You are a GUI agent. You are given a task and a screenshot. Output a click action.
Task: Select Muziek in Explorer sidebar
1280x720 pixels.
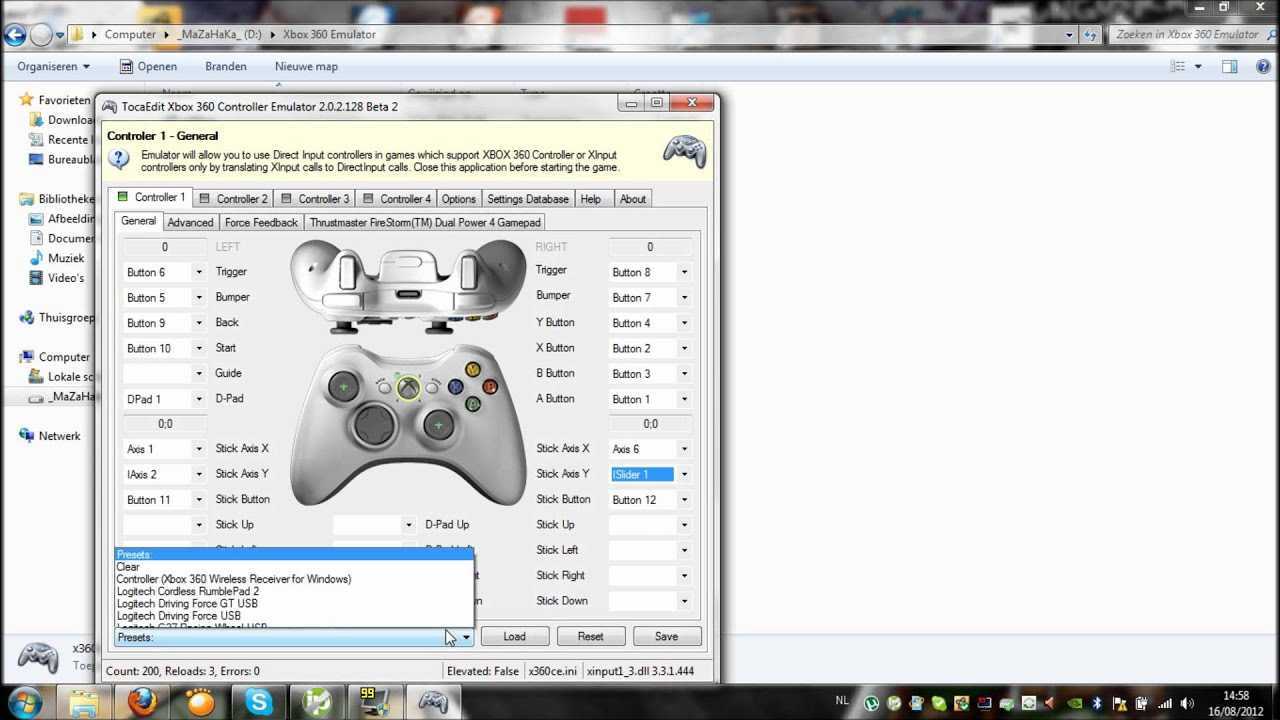(x=58, y=258)
